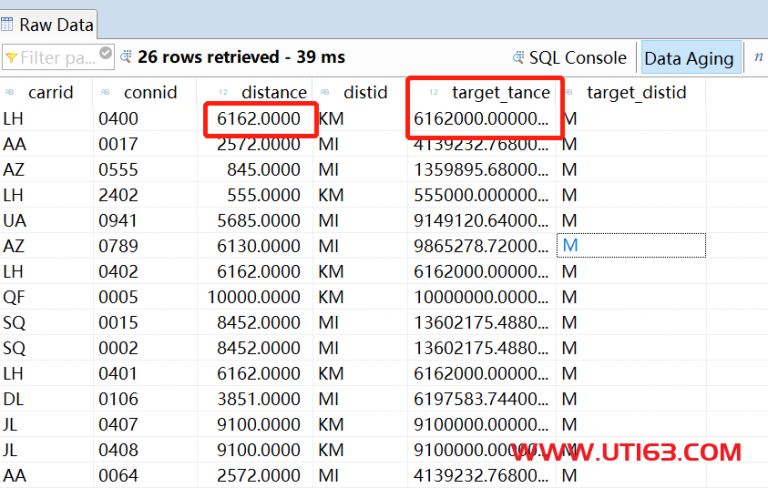768x488 pixels.
Task: Click the 26 rows retrieved status text
Action: coord(241,58)
